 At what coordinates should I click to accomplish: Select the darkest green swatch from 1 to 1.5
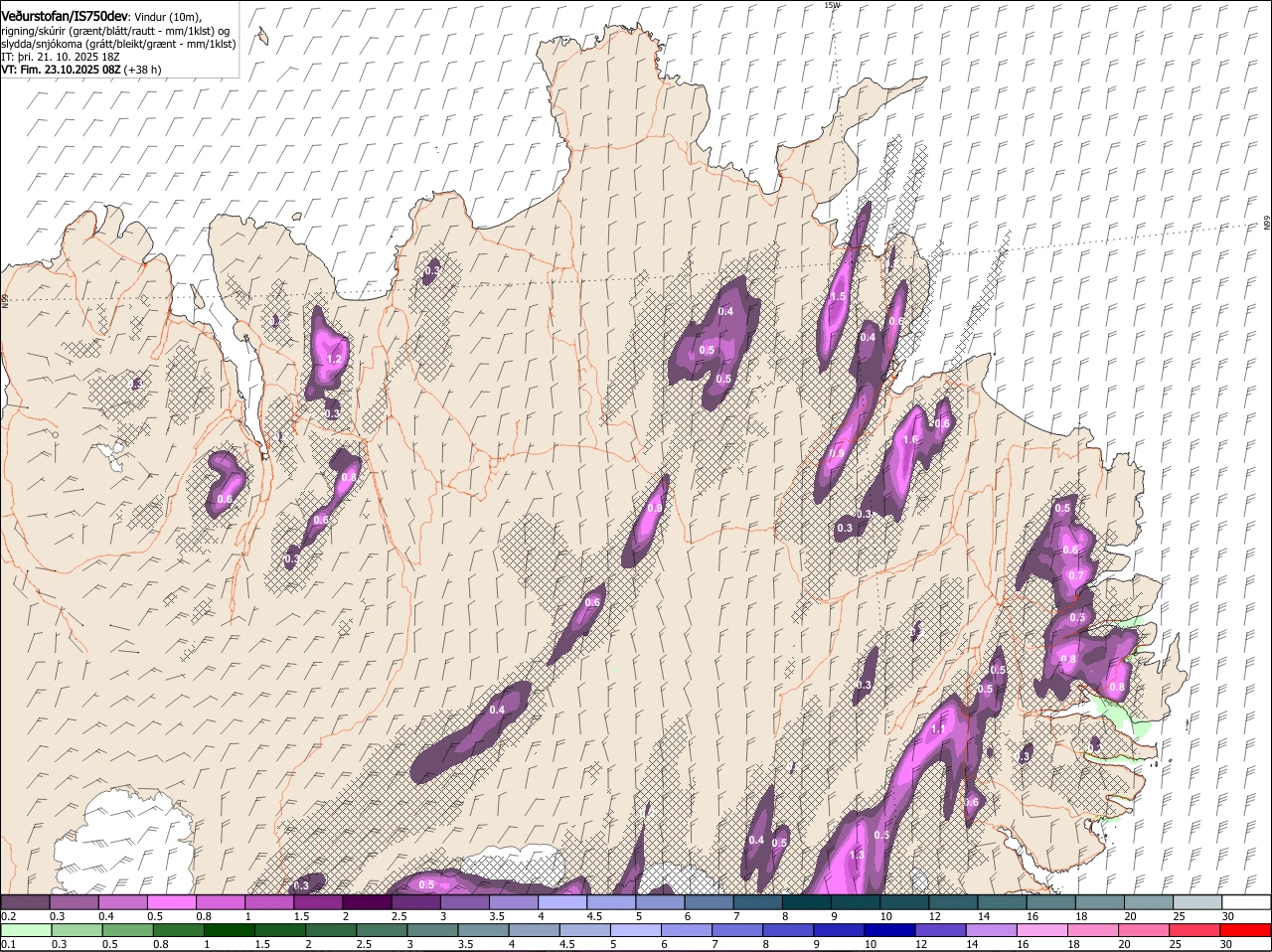[x=230, y=930]
